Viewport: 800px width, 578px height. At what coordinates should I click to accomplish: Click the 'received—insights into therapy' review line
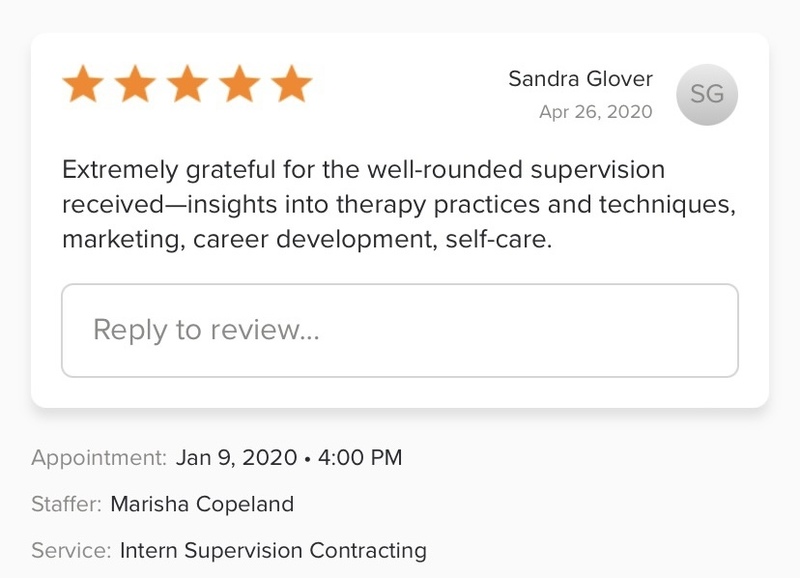tap(398, 205)
